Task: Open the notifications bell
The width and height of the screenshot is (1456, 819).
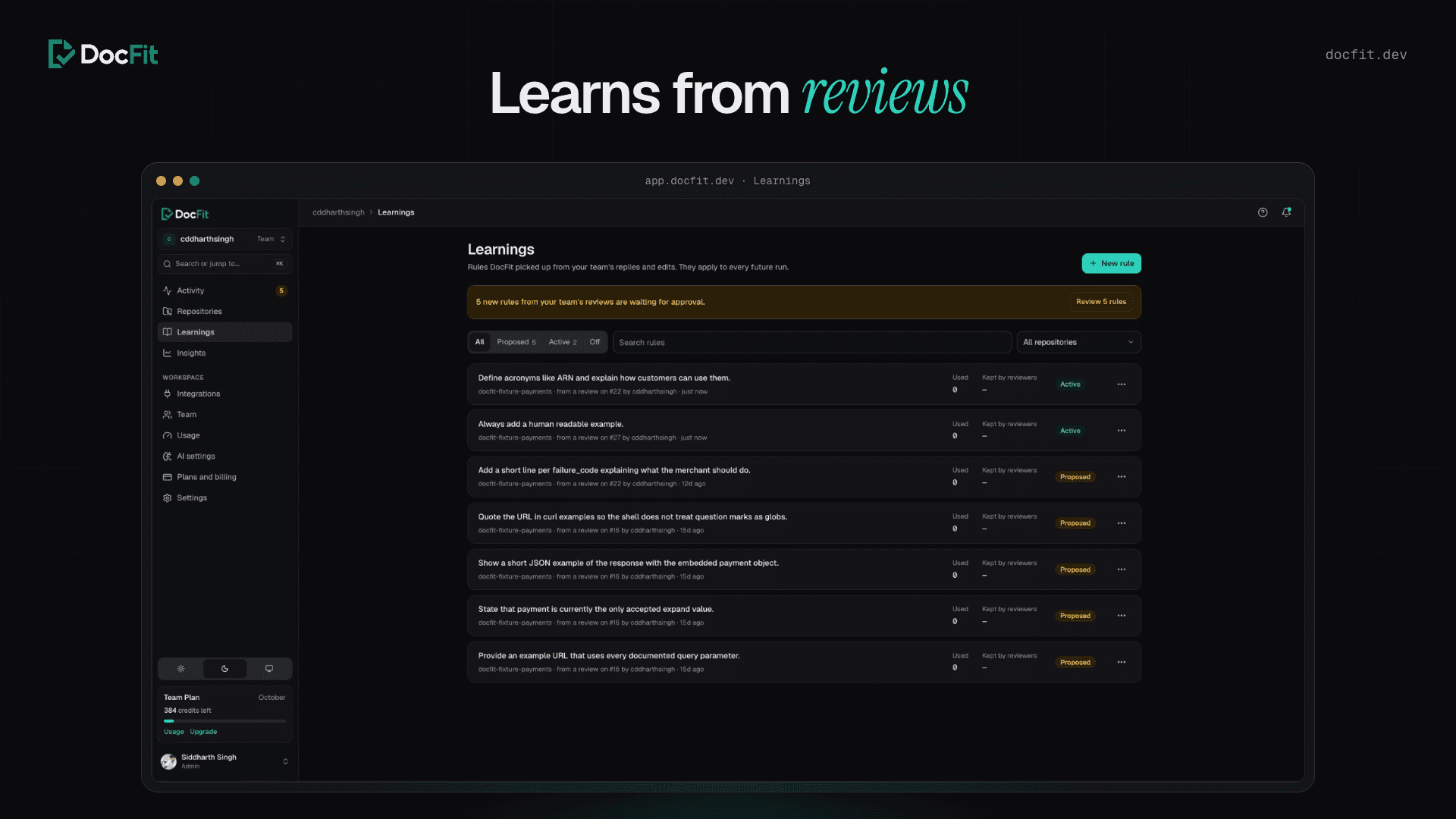Action: tap(1286, 212)
